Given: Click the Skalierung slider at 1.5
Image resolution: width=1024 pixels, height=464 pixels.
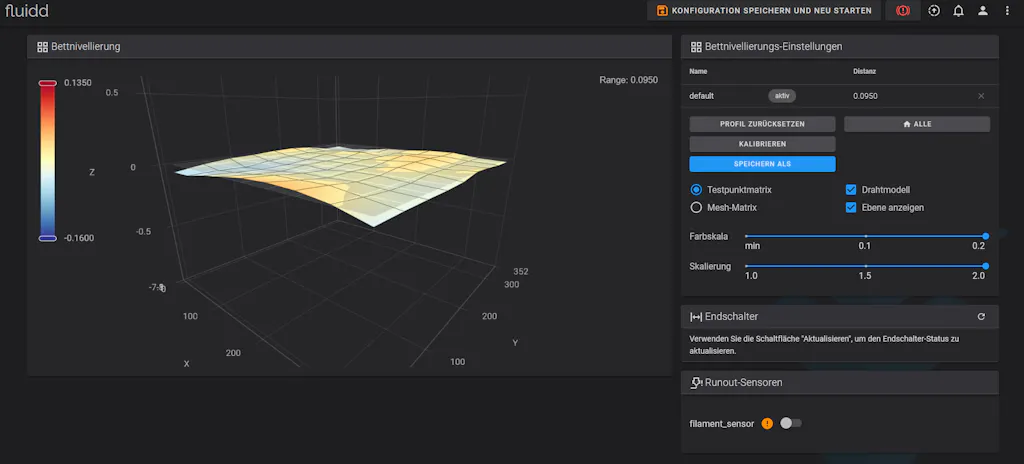Looking at the screenshot, I should pyautogui.click(x=865, y=266).
